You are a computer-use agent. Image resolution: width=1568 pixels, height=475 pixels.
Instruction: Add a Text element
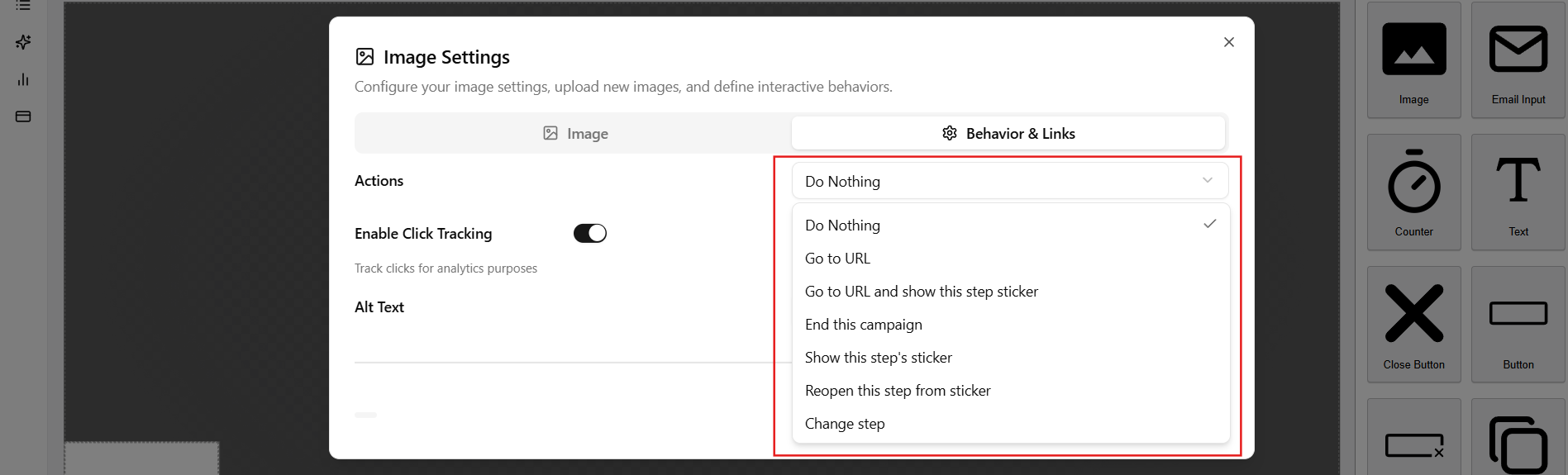click(1518, 192)
